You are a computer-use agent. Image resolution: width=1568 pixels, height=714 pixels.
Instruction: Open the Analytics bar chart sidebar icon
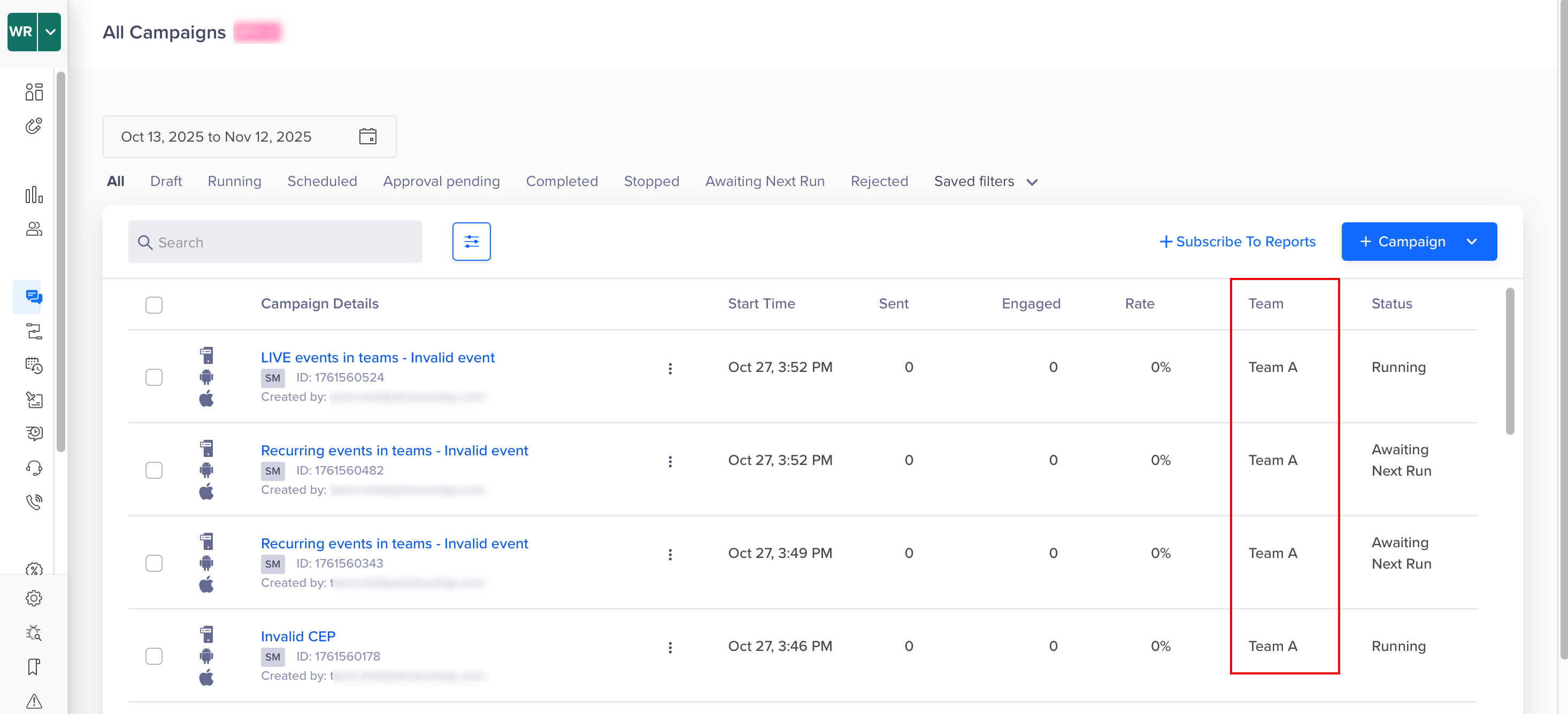pyautogui.click(x=34, y=195)
